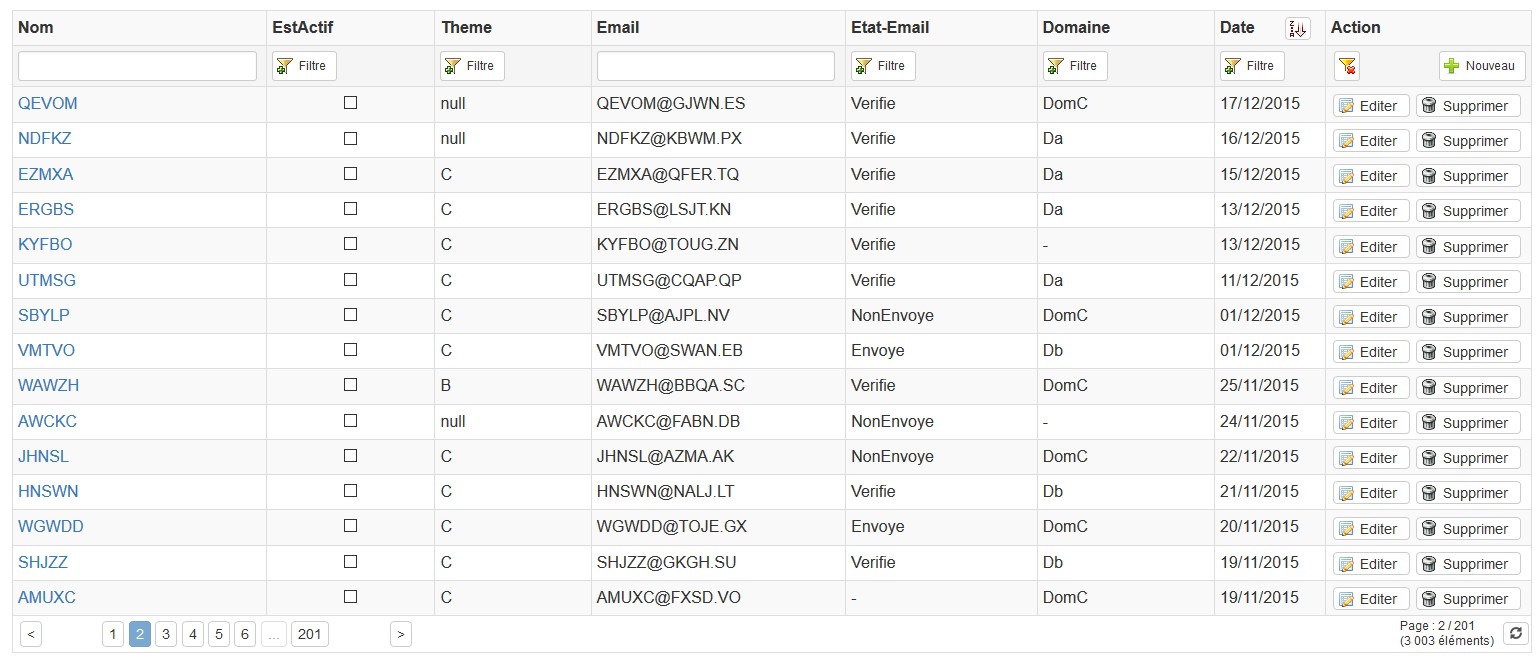Screen dimensions: 1539x669
Task: Check the EstActif box for EZMXA
Action: click(350, 174)
